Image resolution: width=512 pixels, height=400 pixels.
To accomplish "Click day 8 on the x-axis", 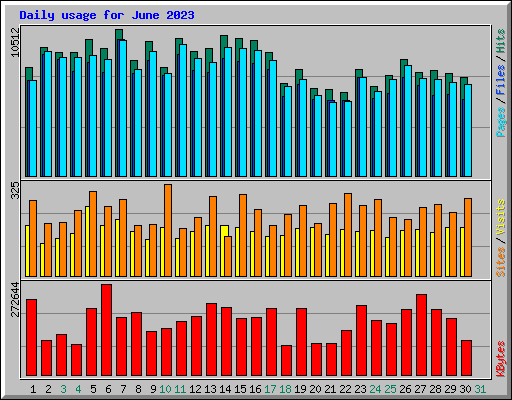I will click(x=138, y=389).
